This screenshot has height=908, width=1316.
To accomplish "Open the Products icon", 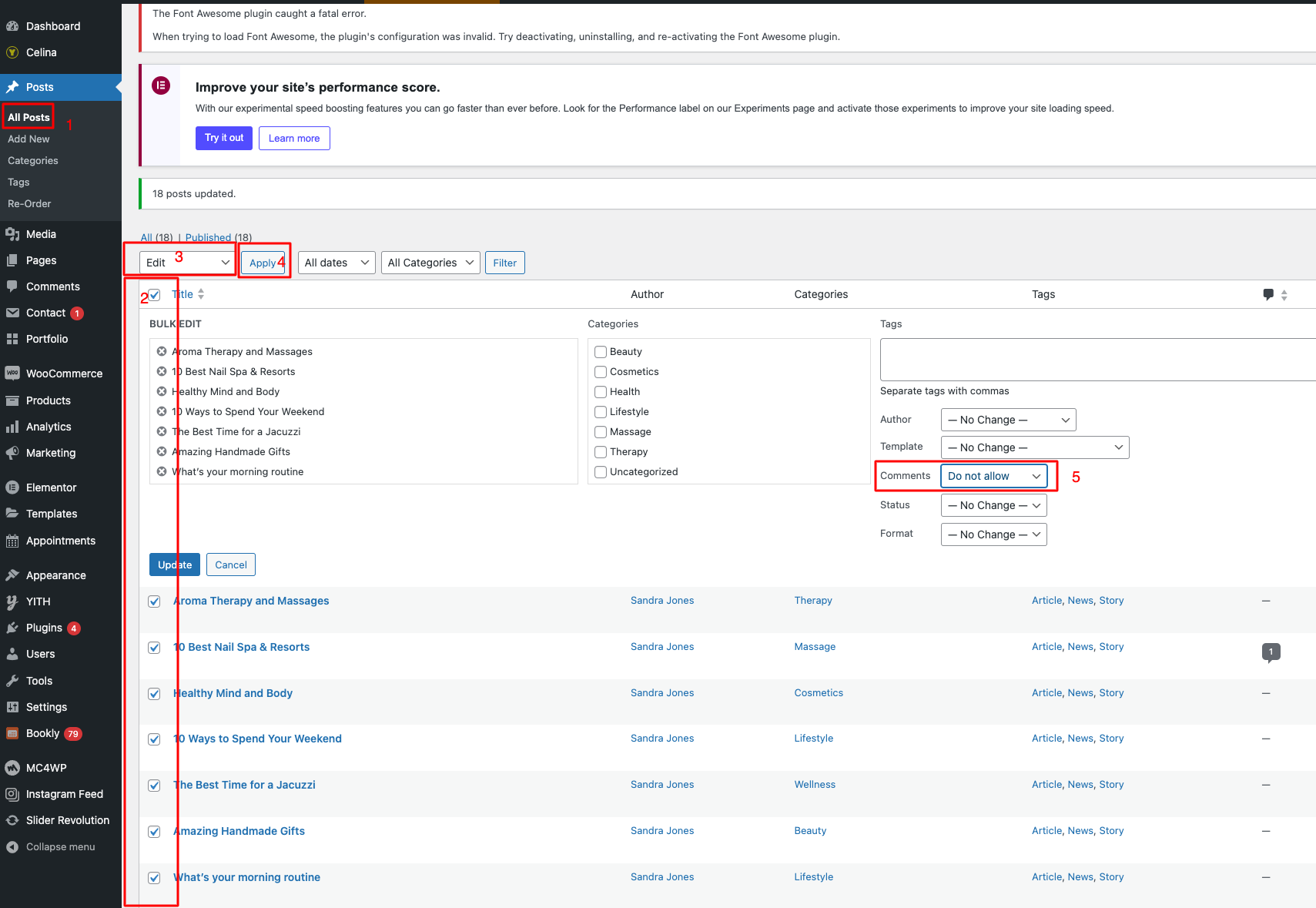I will [12, 400].
